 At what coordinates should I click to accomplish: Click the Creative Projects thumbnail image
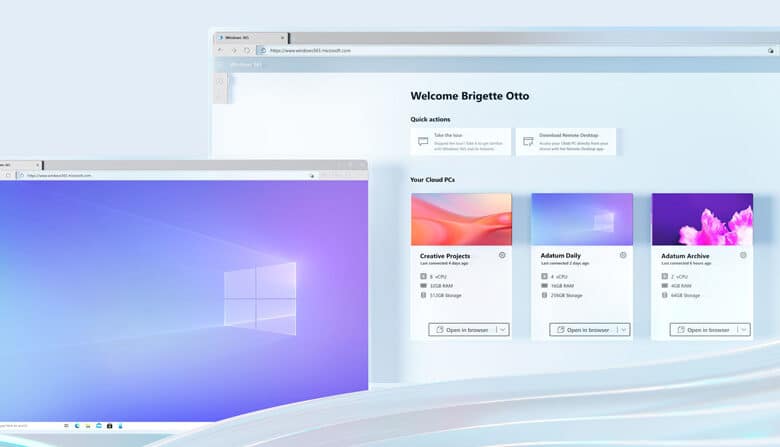coord(461,219)
